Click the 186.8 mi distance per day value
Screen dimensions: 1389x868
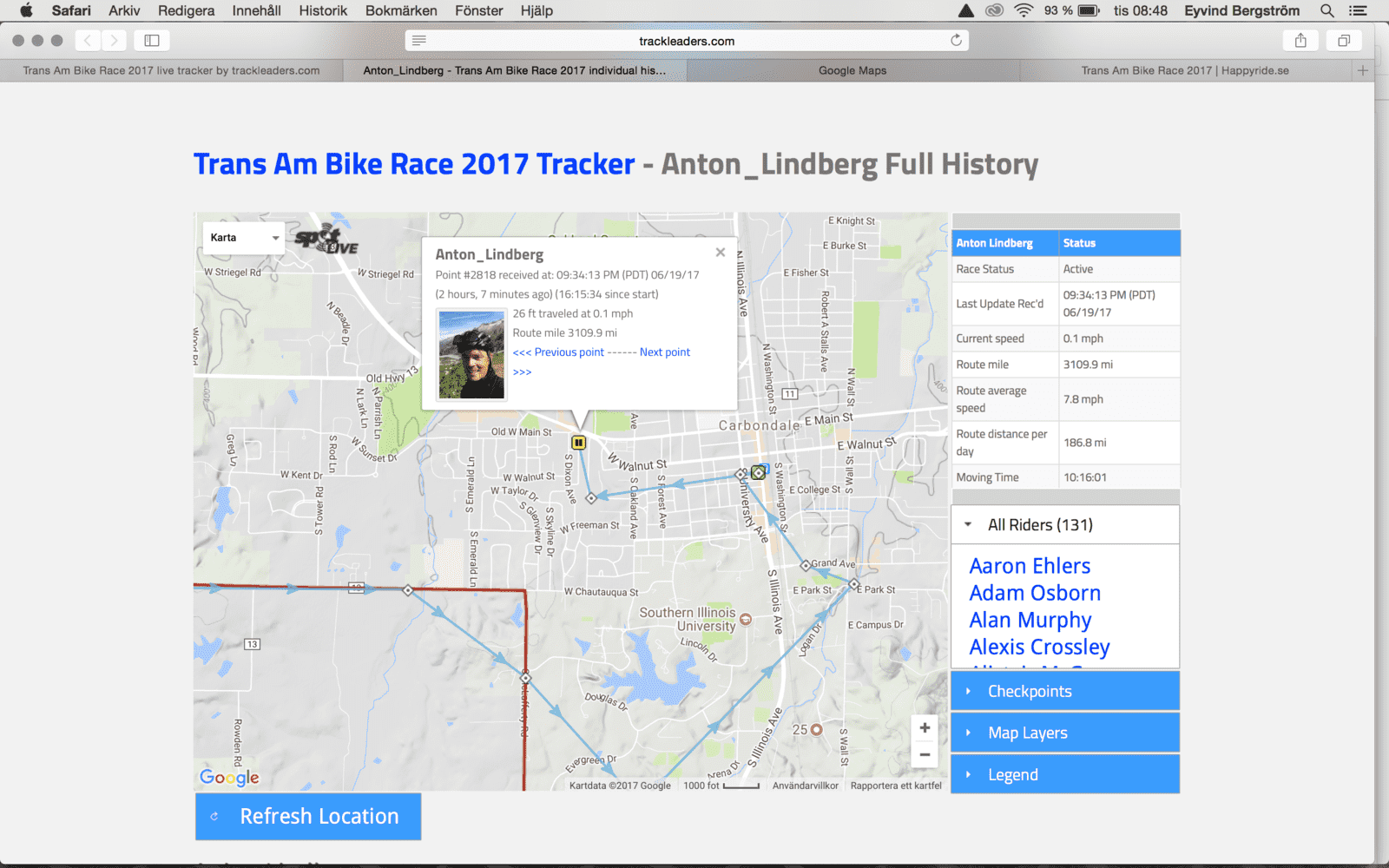pyautogui.click(x=1084, y=443)
